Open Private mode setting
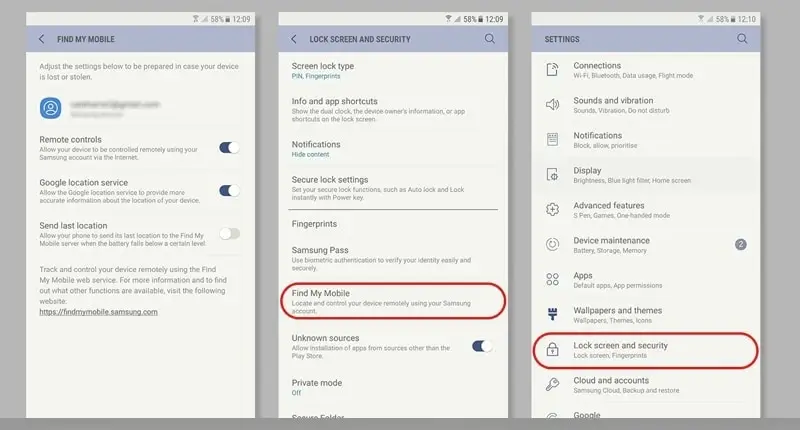 click(393, 387)
